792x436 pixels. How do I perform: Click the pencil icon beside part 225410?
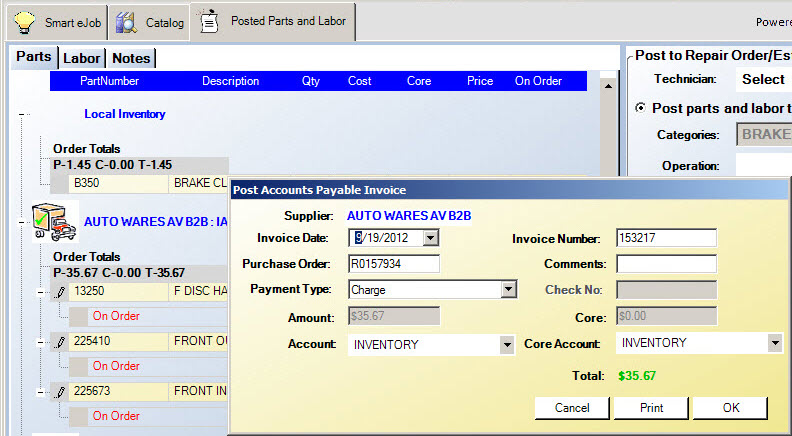59,342
